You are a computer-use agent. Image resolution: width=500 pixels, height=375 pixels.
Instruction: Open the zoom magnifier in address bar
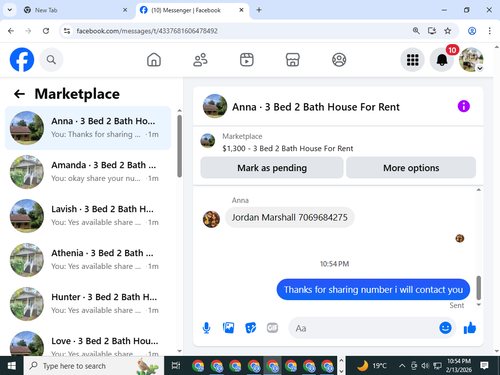[x=416, y=31]
